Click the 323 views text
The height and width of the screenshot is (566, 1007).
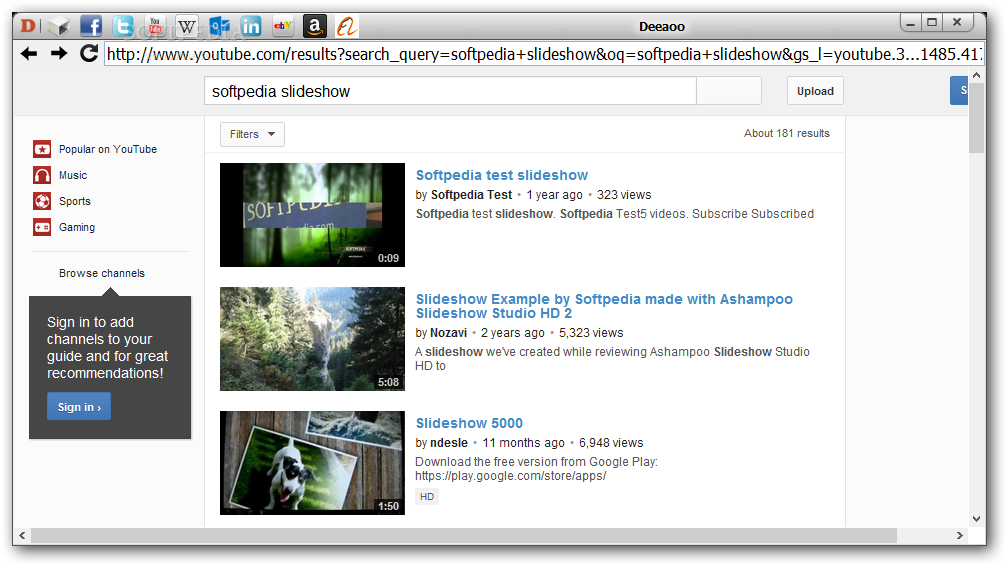624,195
